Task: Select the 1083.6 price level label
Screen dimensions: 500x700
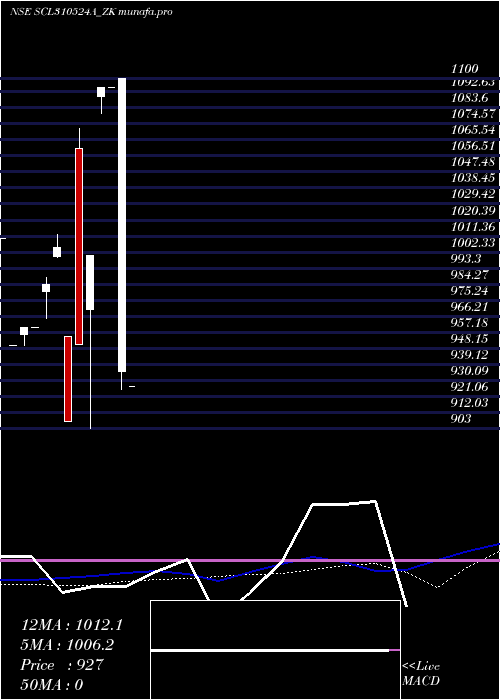Action: (469, 98)
